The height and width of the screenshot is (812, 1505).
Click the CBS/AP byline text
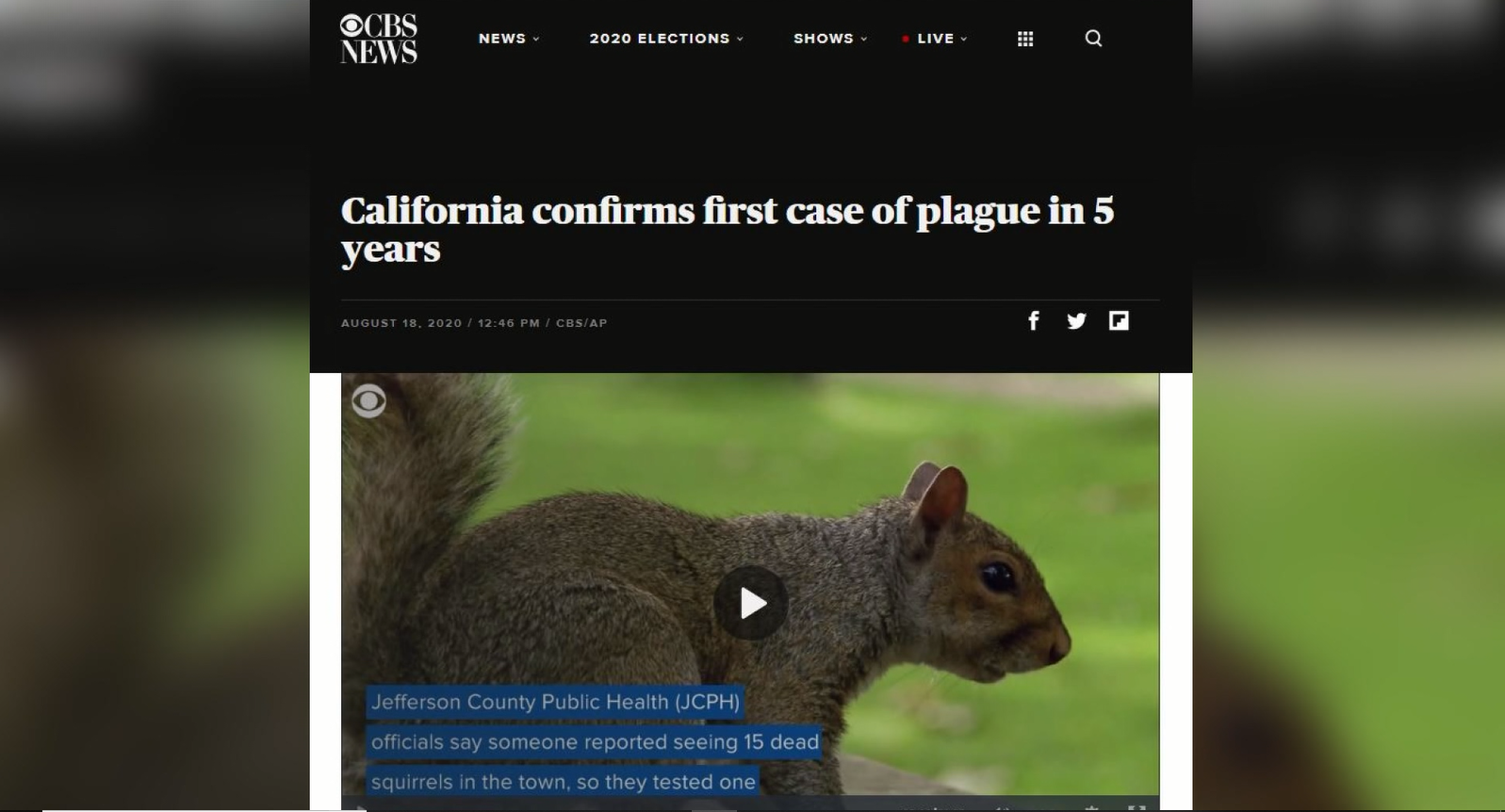[x=581, y=323]
